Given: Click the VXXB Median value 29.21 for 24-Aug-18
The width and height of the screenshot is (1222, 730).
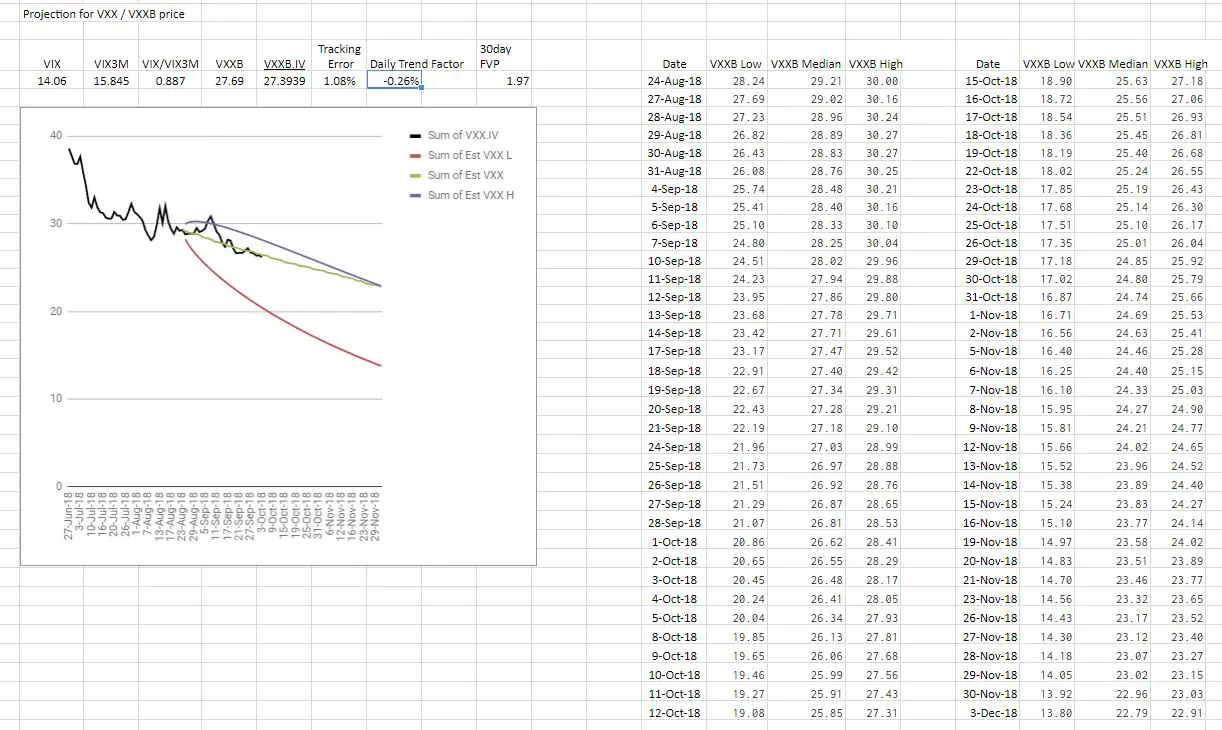Looking at the screenshot, I should (x=826, y=81).
